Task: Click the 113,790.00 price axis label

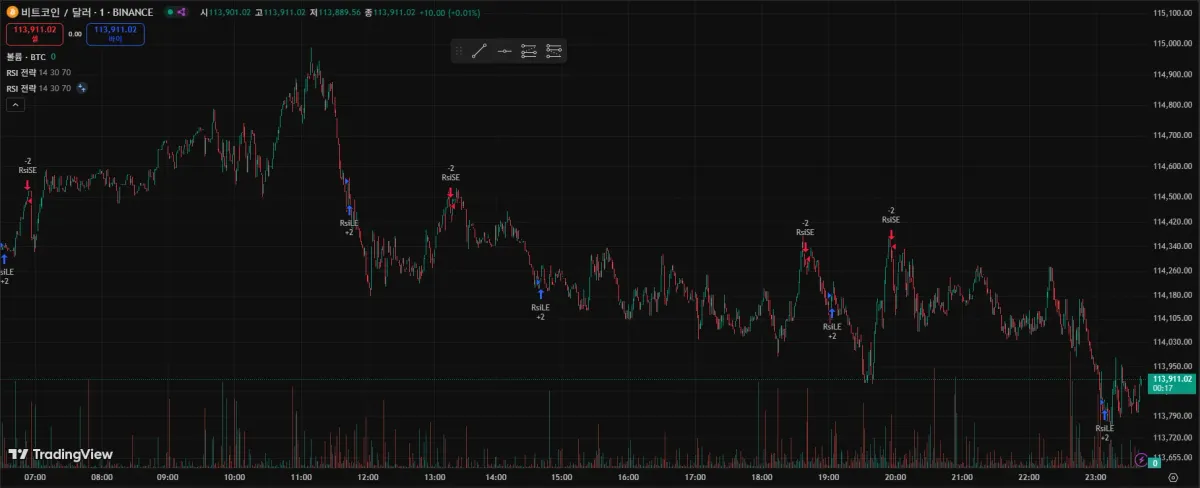Action: tap(1172, 415)
